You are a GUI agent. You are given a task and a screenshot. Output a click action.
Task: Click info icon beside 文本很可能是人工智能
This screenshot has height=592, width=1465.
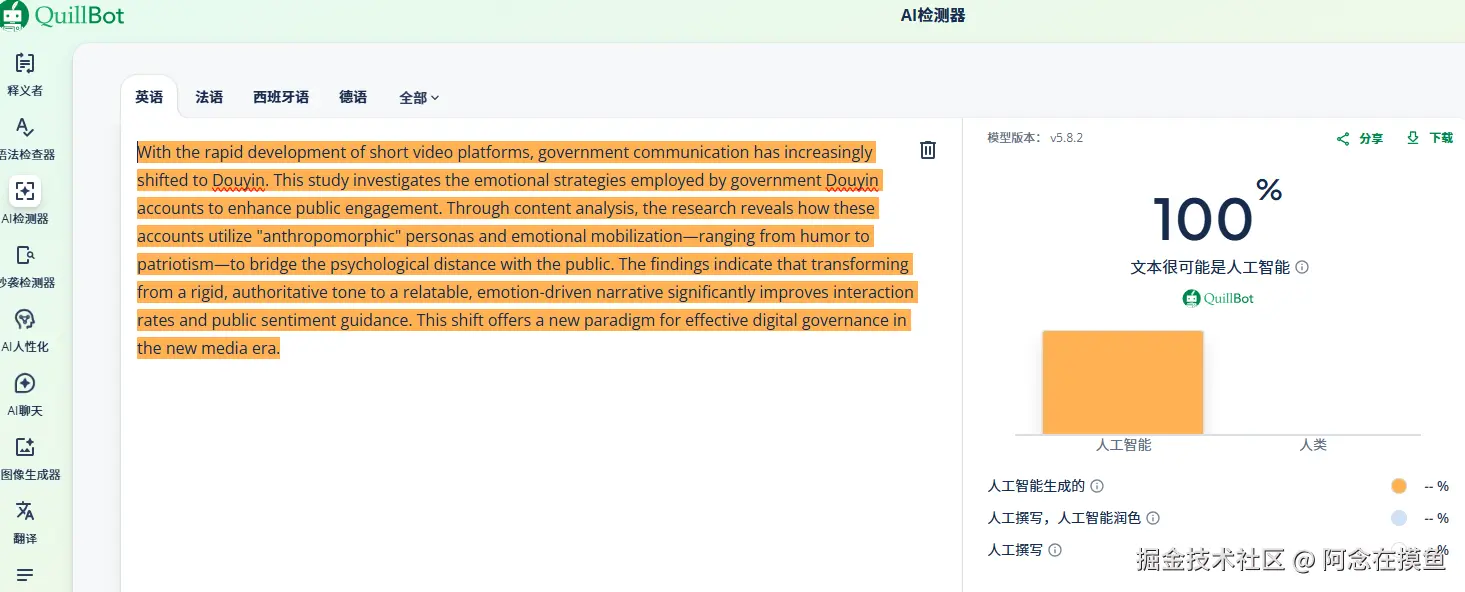click(1302, 267)
